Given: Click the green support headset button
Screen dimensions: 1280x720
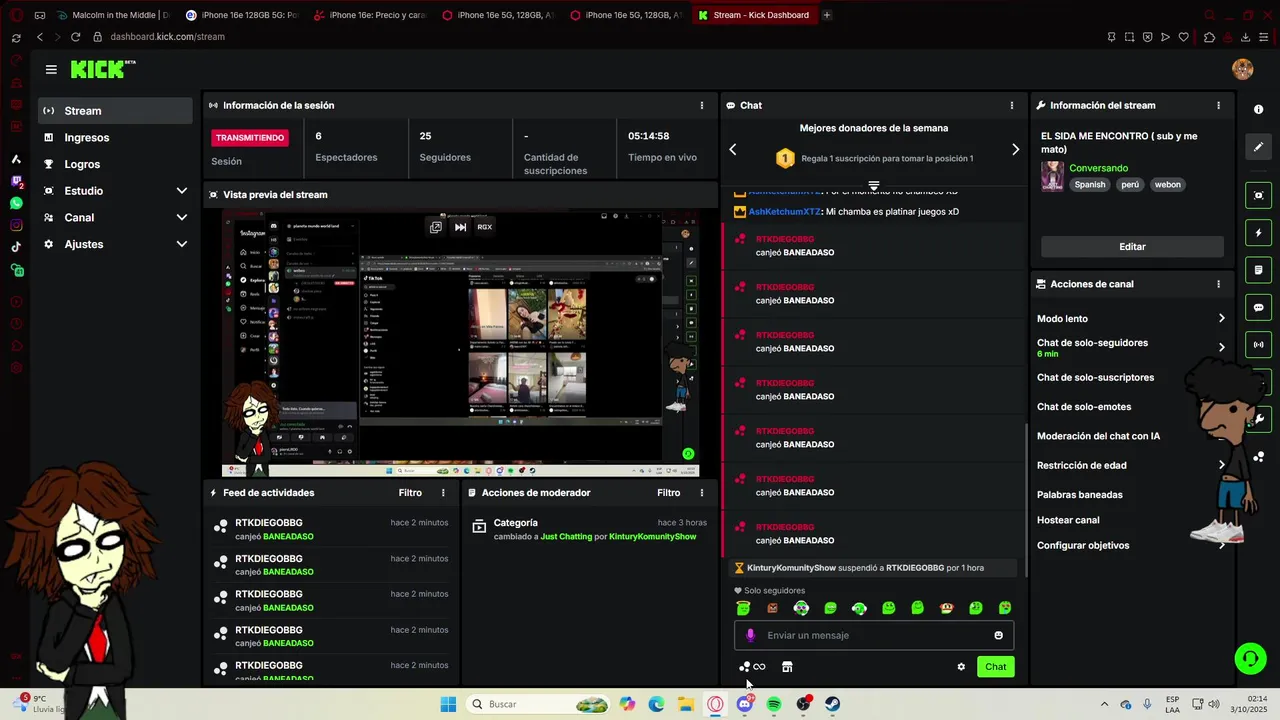Looking at the screenshot, I should [x=1250, y=658].
